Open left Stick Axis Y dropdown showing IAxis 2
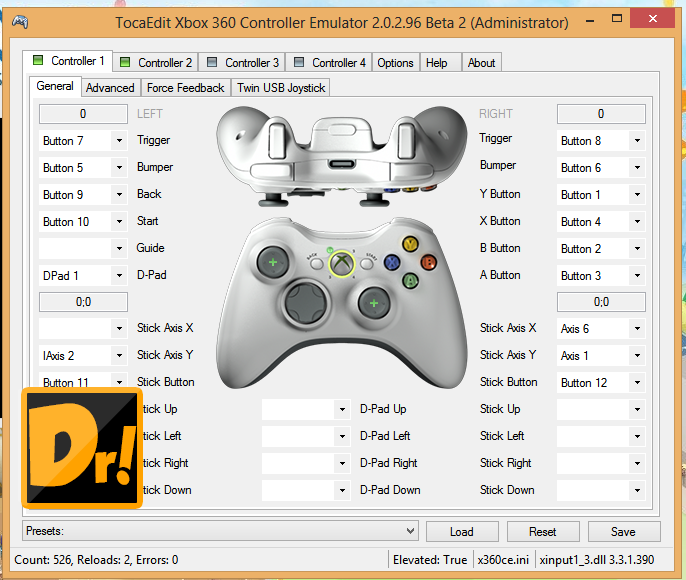The width and height of the screenshot is (686, 580). (x=83, y=356)
